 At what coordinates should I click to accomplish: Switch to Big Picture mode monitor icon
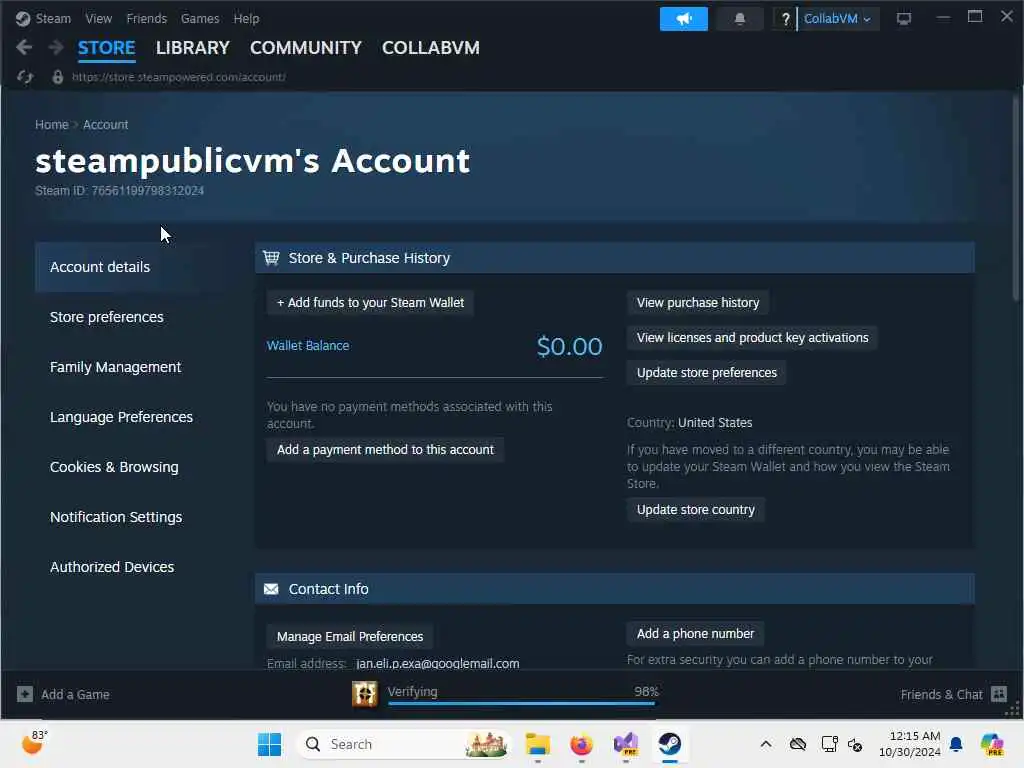903,19
